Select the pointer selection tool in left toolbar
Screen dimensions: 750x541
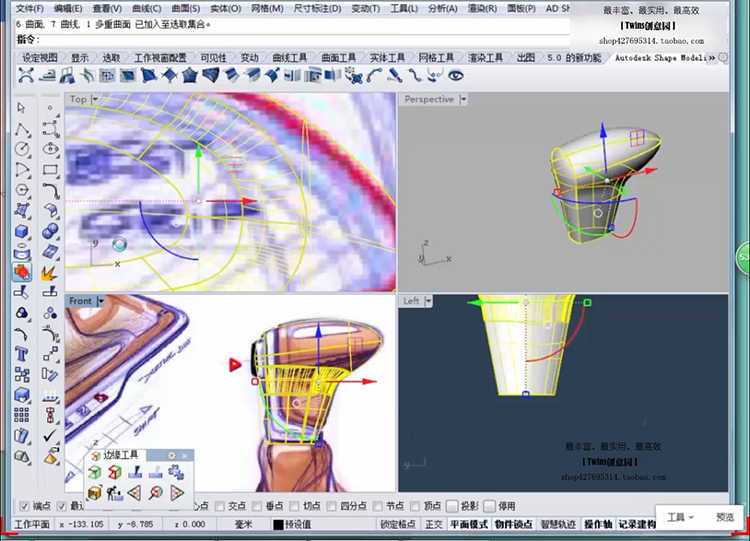pyautogui.click(x=22, y=107)
